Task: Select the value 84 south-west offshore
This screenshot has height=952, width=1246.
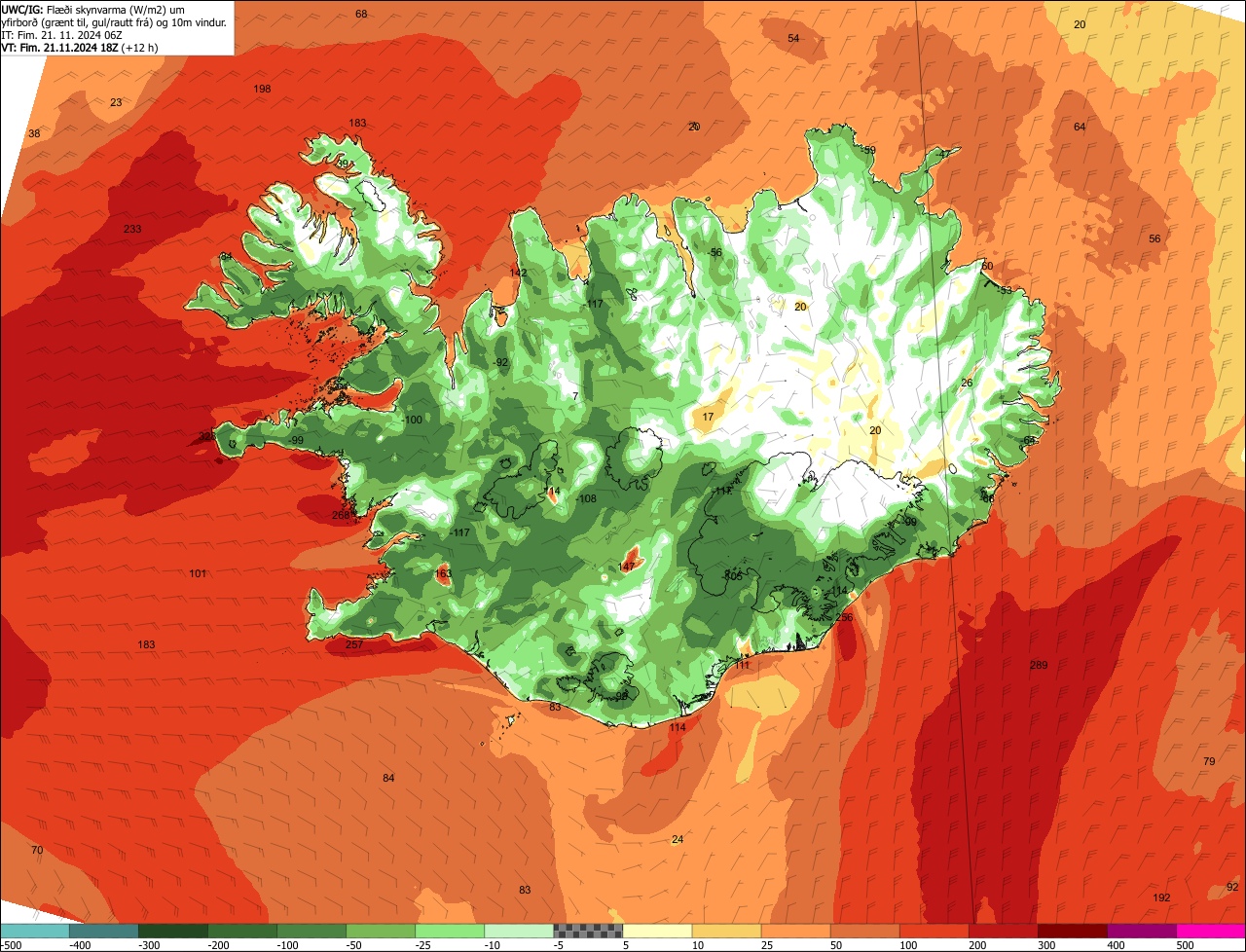Action: coord(388,777)
